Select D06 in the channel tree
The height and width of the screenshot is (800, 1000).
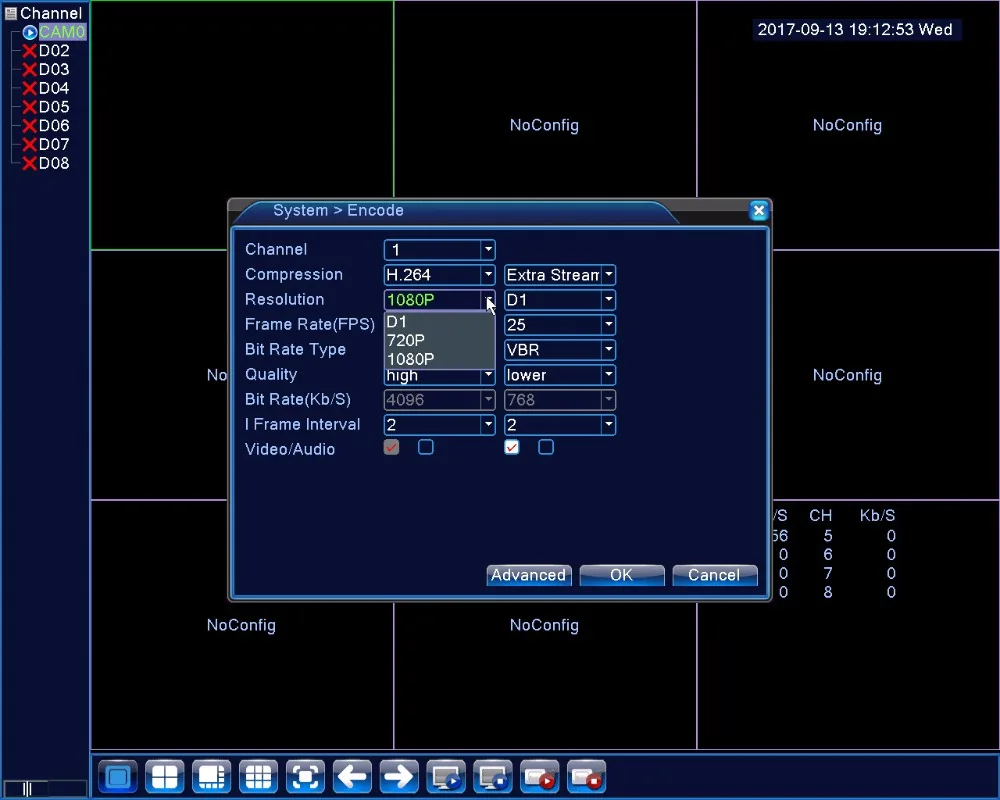(x=54, y=126)
